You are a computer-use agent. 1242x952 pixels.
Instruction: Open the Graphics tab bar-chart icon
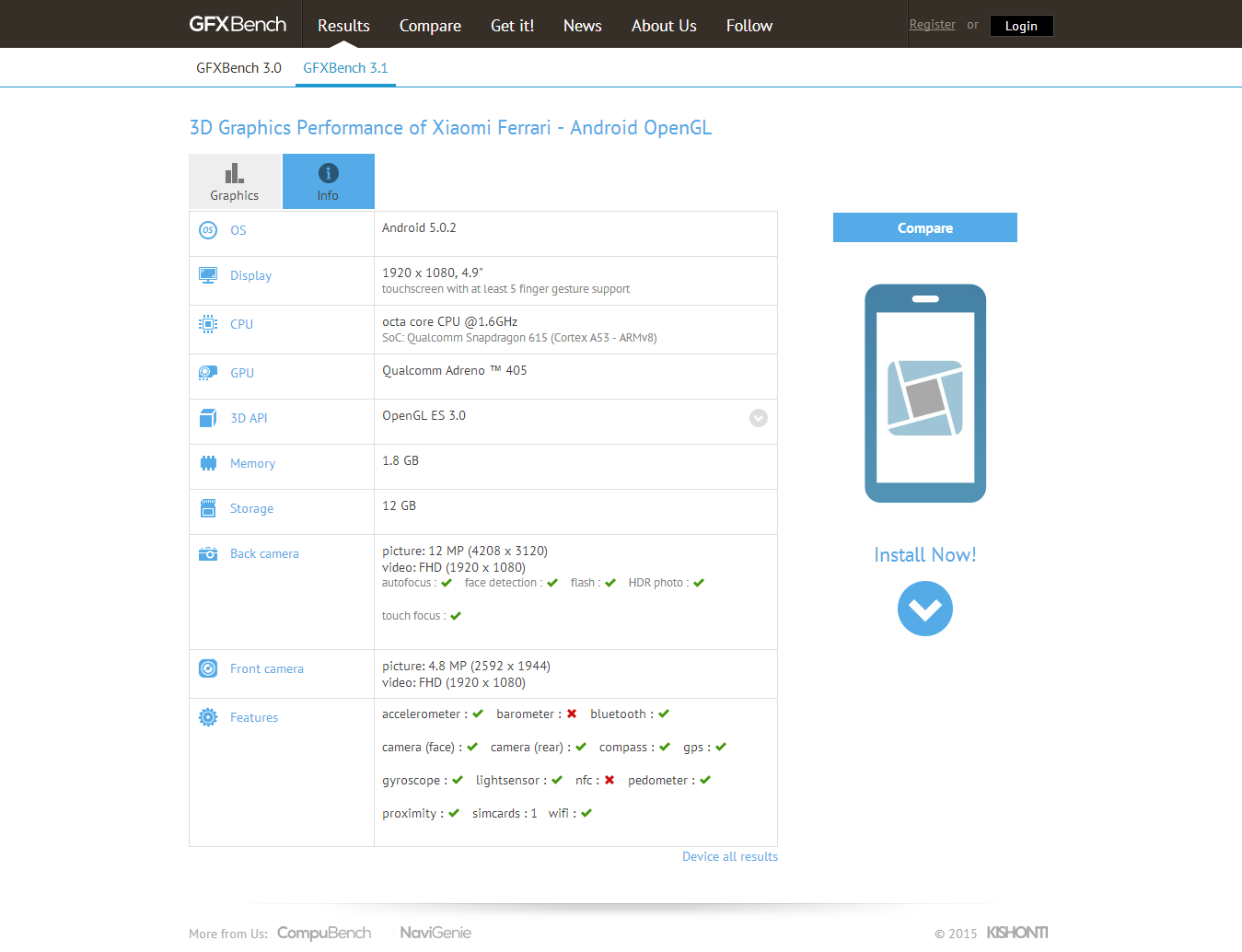click(235, 173)
